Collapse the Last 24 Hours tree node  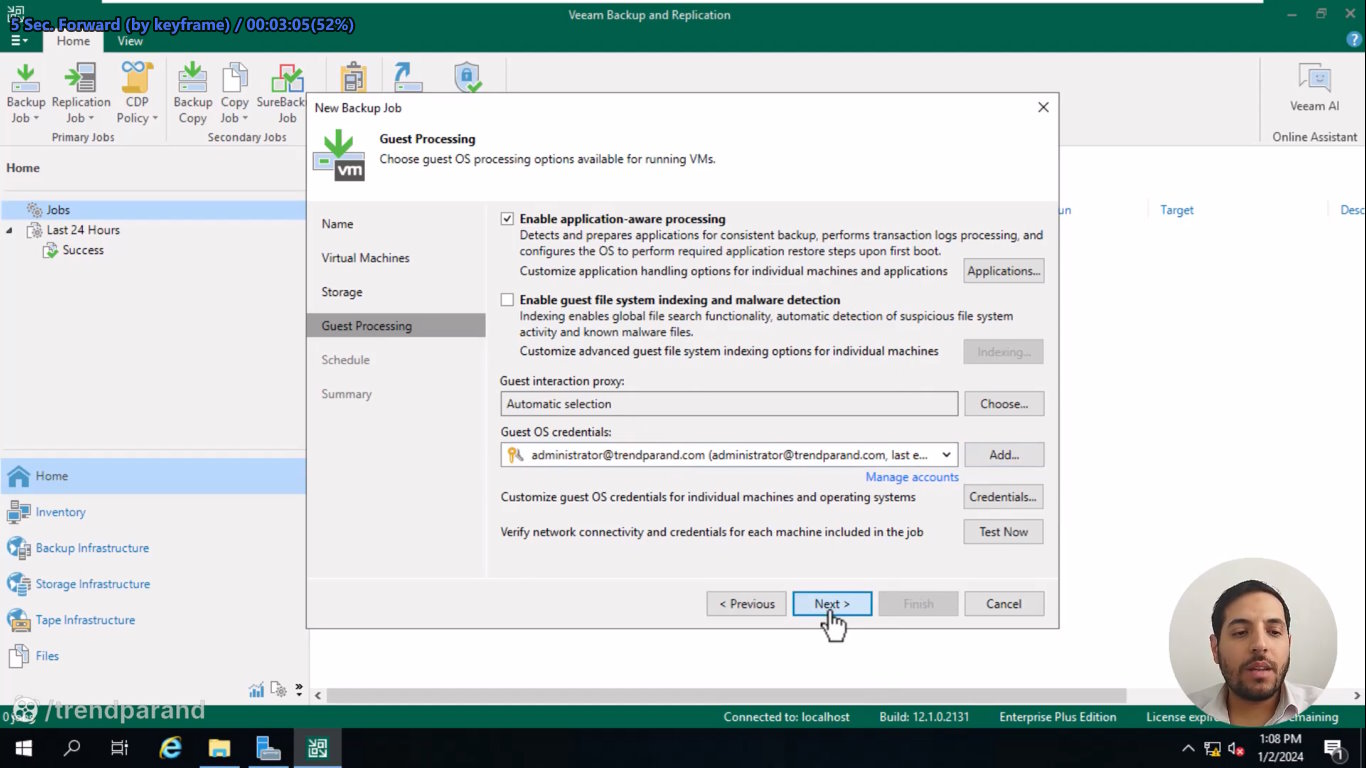[10, 231]
